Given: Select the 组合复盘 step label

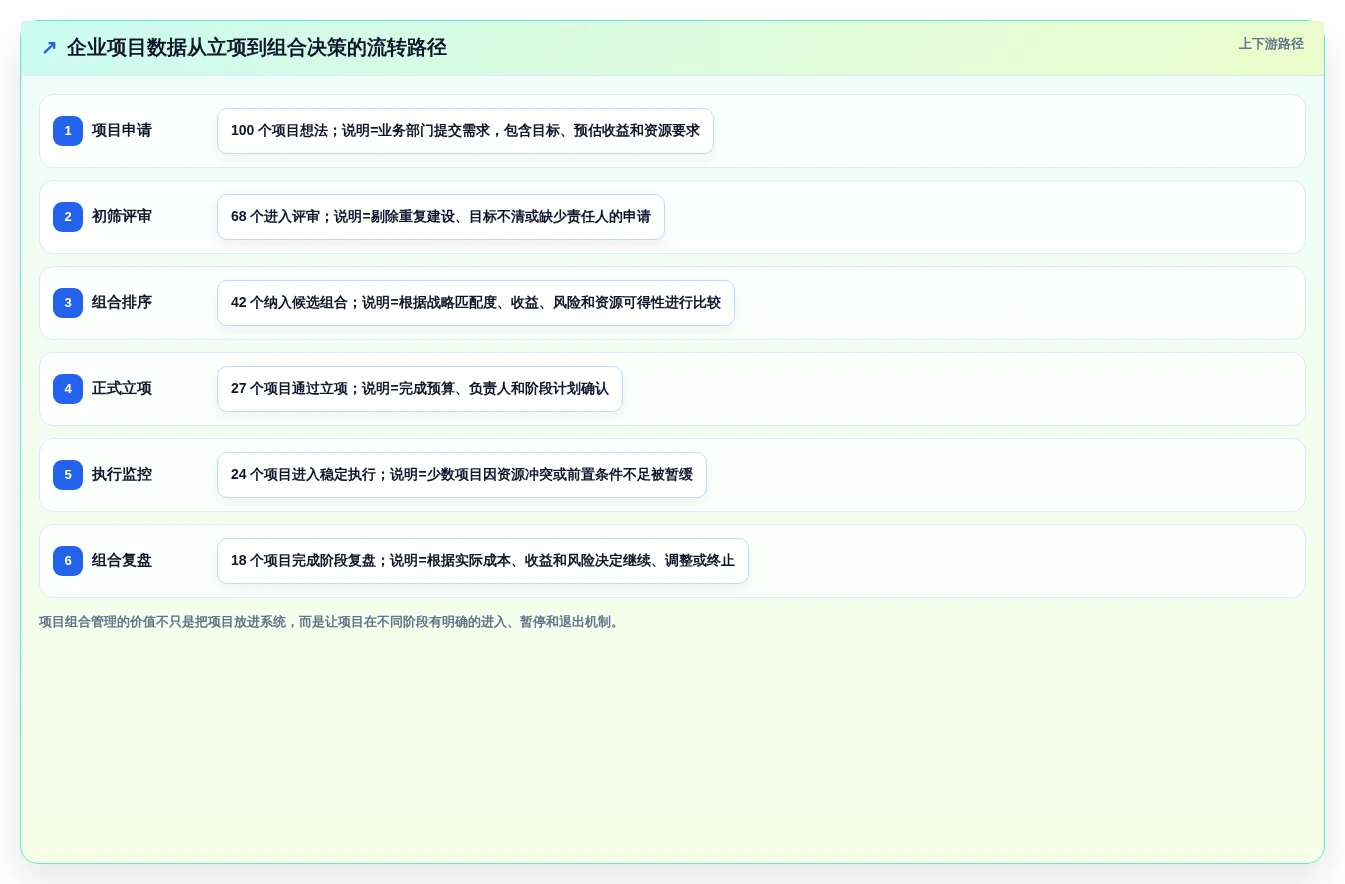Looking at the screenshot, I should click(122, 561).
